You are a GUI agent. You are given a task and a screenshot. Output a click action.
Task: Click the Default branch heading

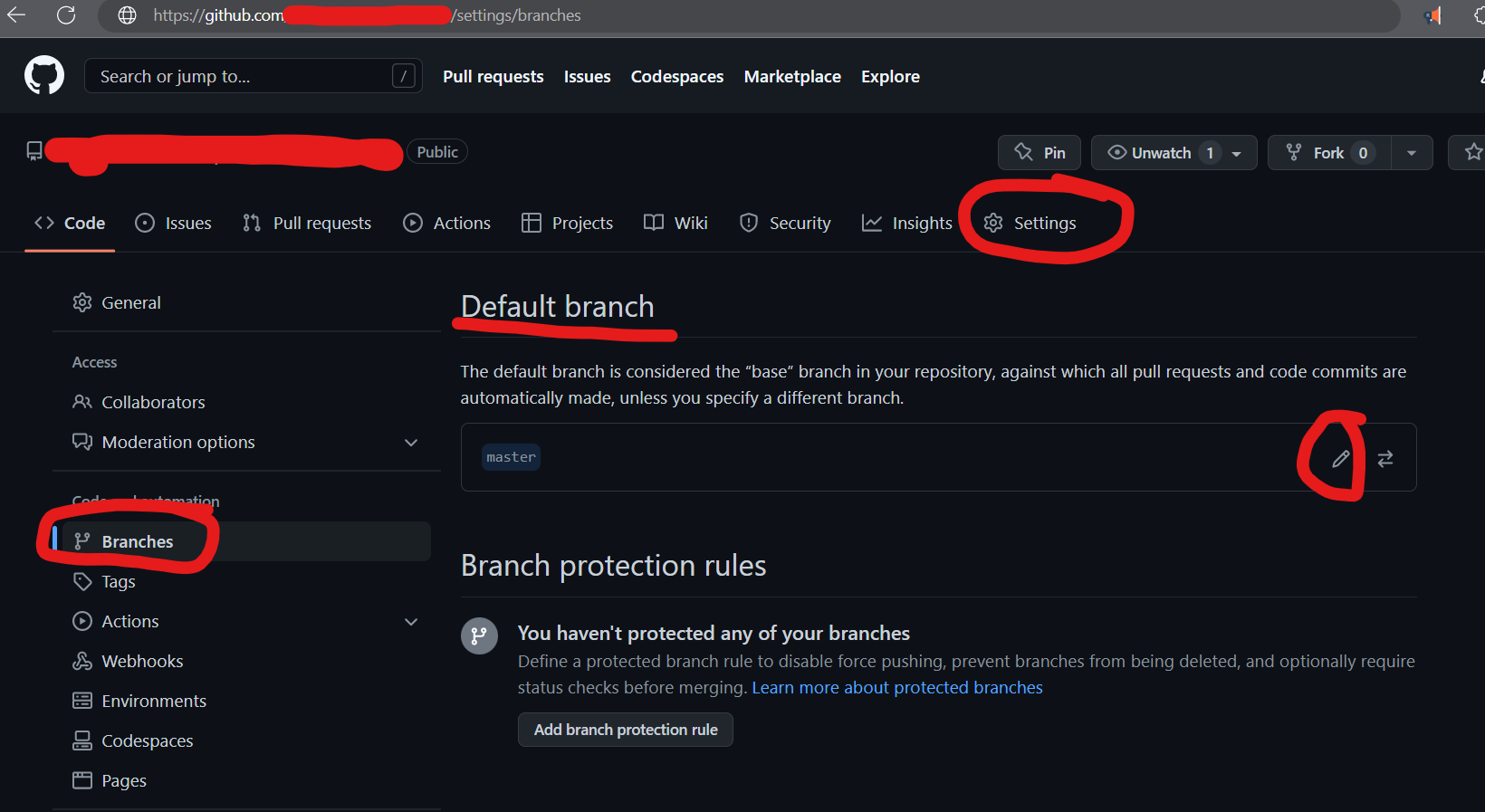tap(558, 306)
